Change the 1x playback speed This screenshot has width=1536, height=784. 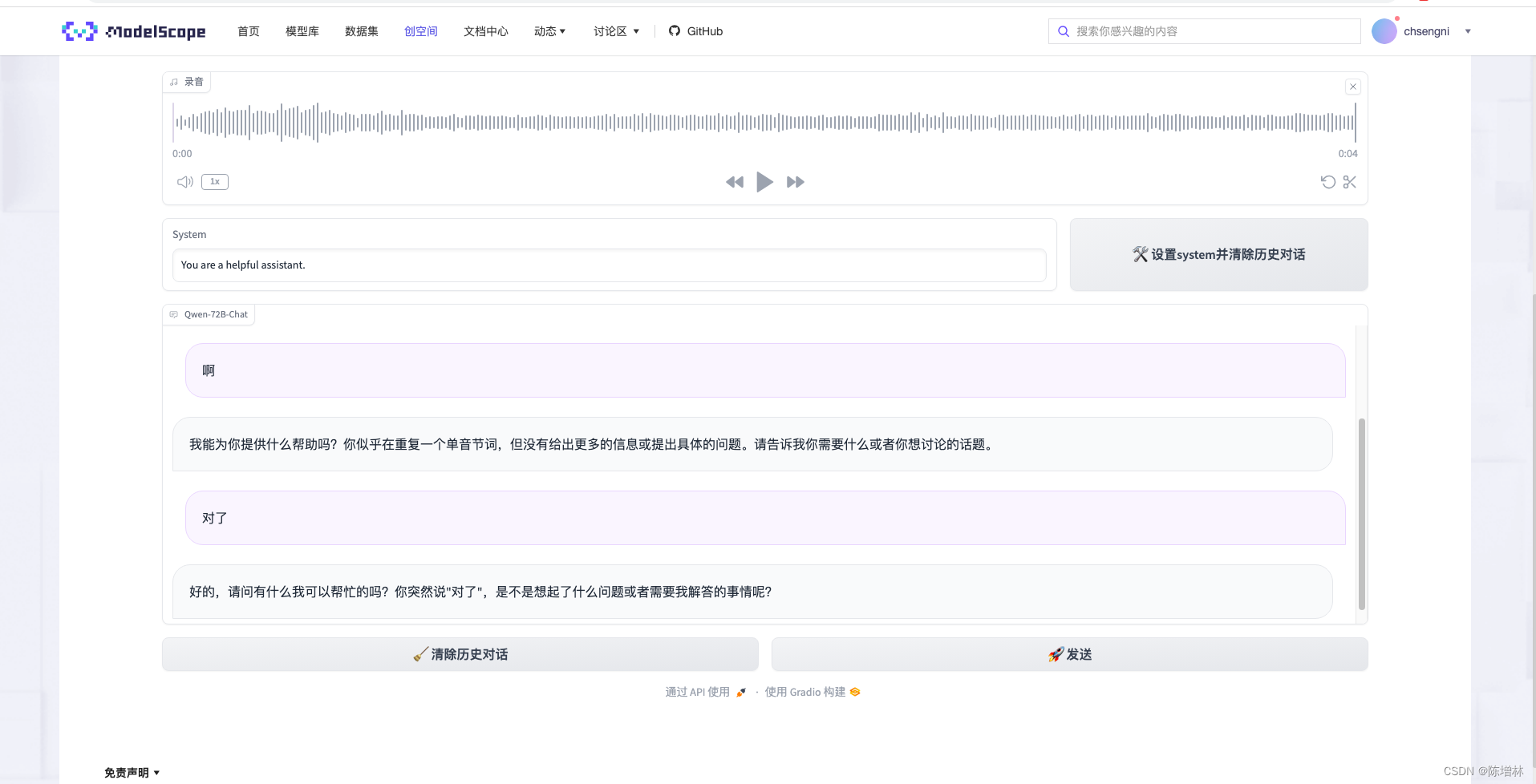pyautogui.click(x=215, y=182)
